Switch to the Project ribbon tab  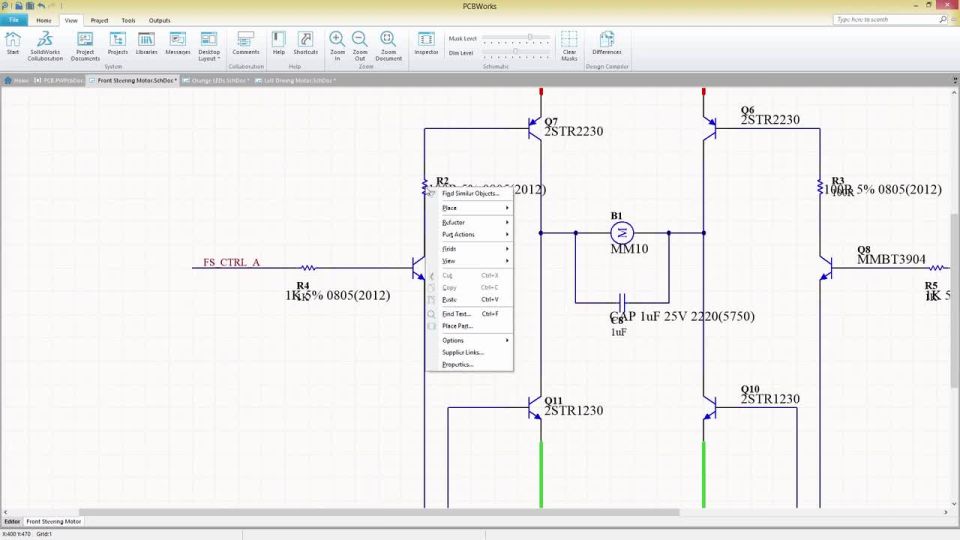(x=99, y=20)
